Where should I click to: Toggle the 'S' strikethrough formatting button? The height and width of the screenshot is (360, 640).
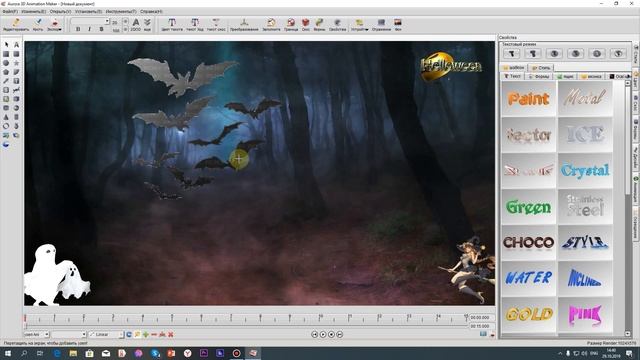pyautogui.click(x=101, y=29)
